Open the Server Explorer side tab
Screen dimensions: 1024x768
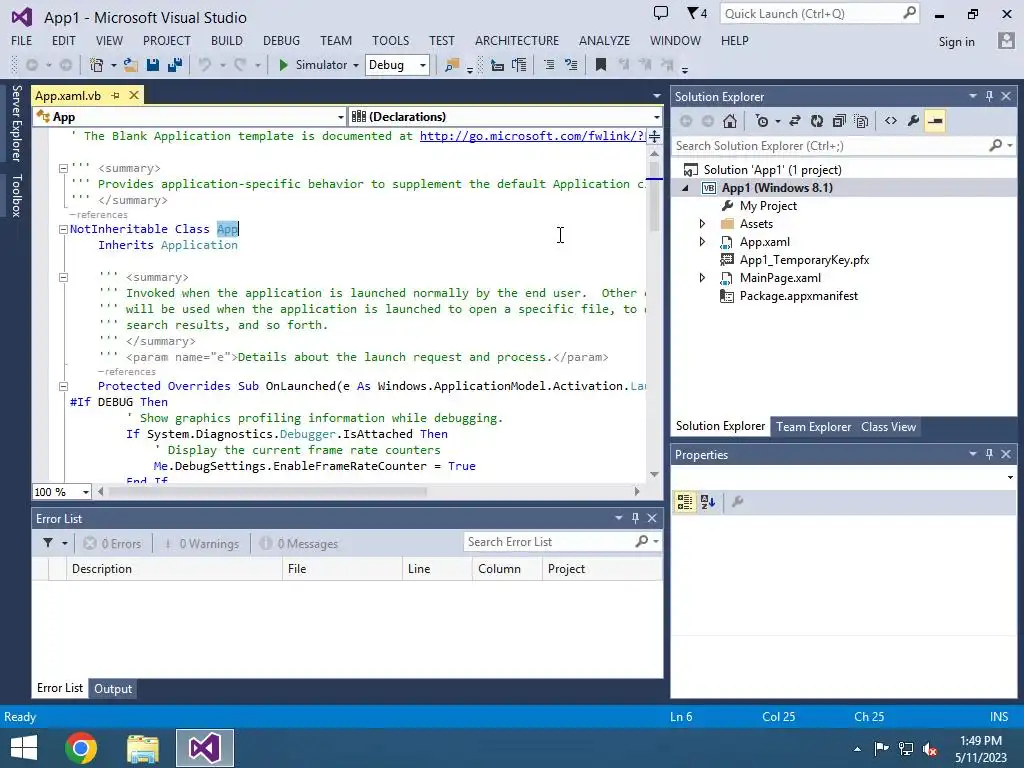16,123
